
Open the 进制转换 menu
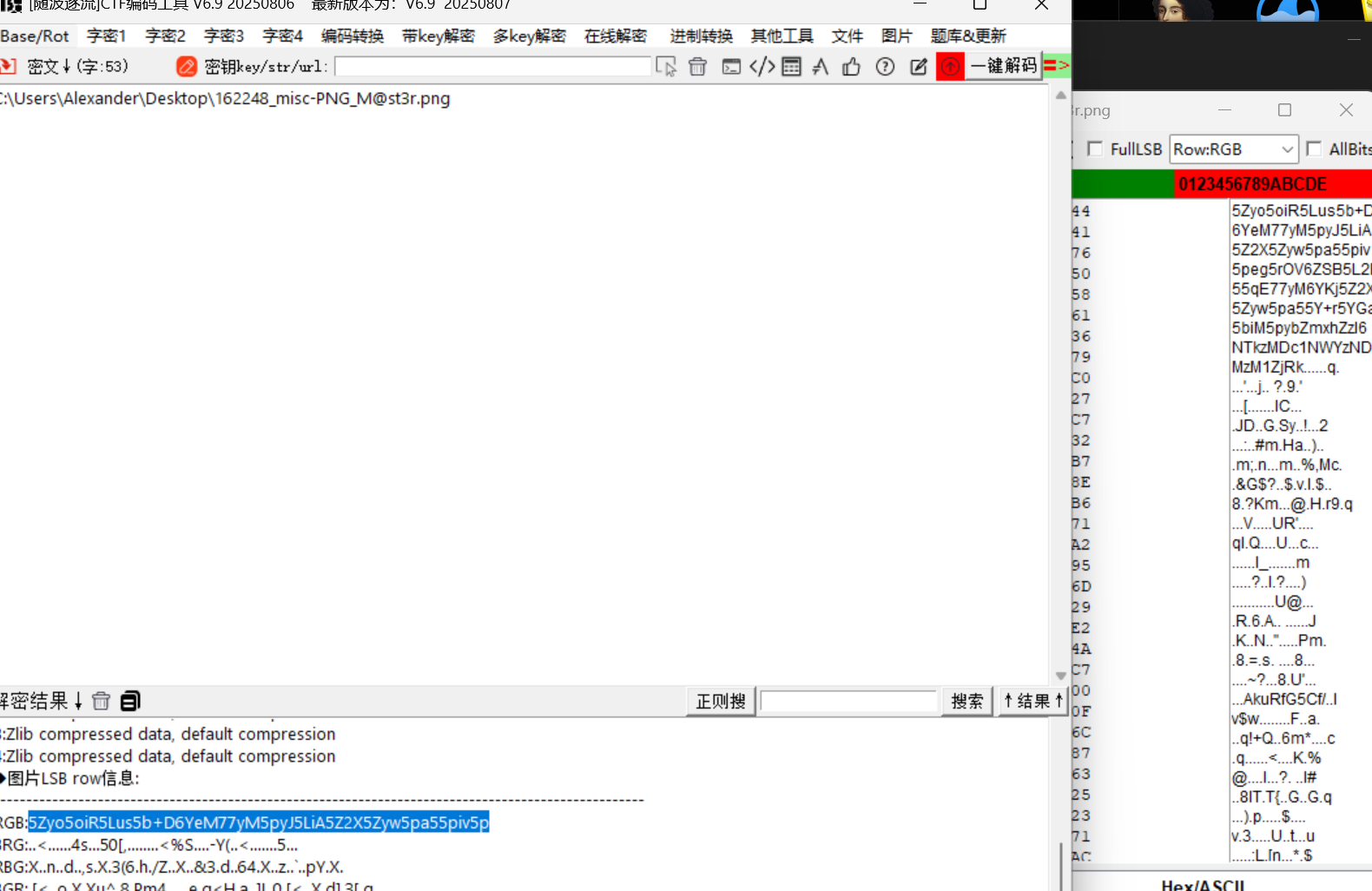click(702, 36)
